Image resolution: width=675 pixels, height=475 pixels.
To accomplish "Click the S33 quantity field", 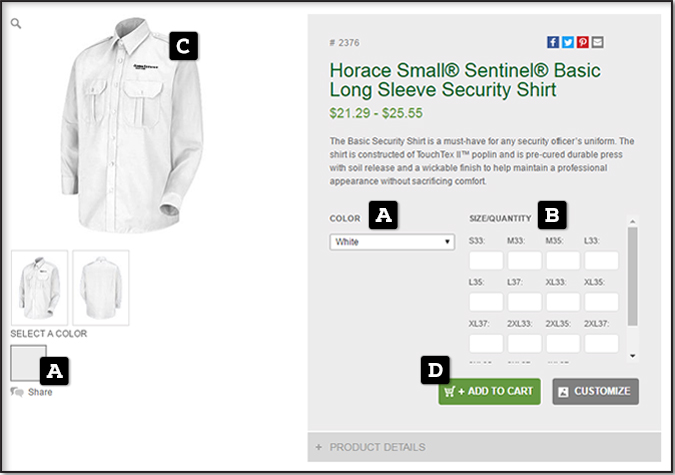I will click(x=486, y=261).
